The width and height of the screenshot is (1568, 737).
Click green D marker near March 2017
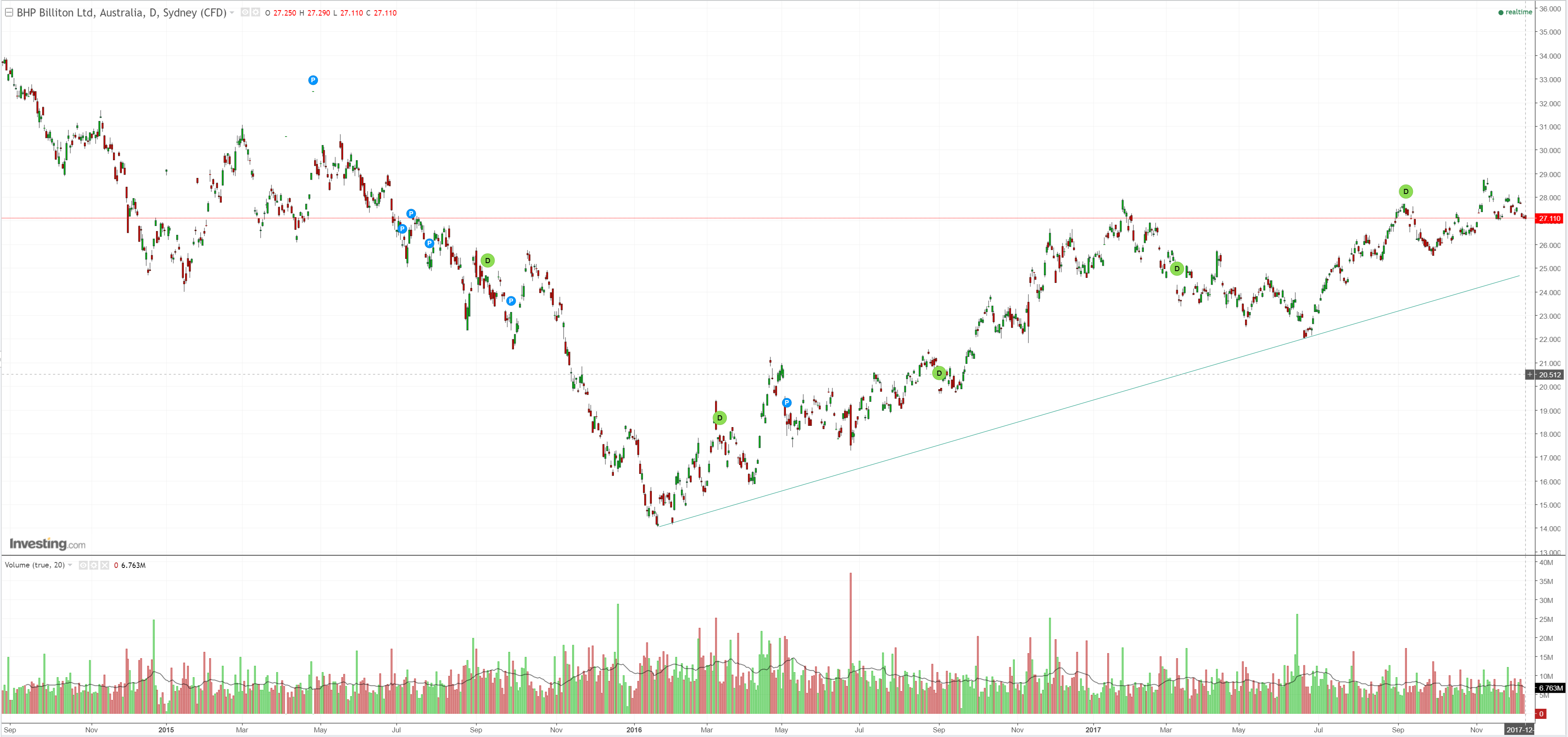1177,269
